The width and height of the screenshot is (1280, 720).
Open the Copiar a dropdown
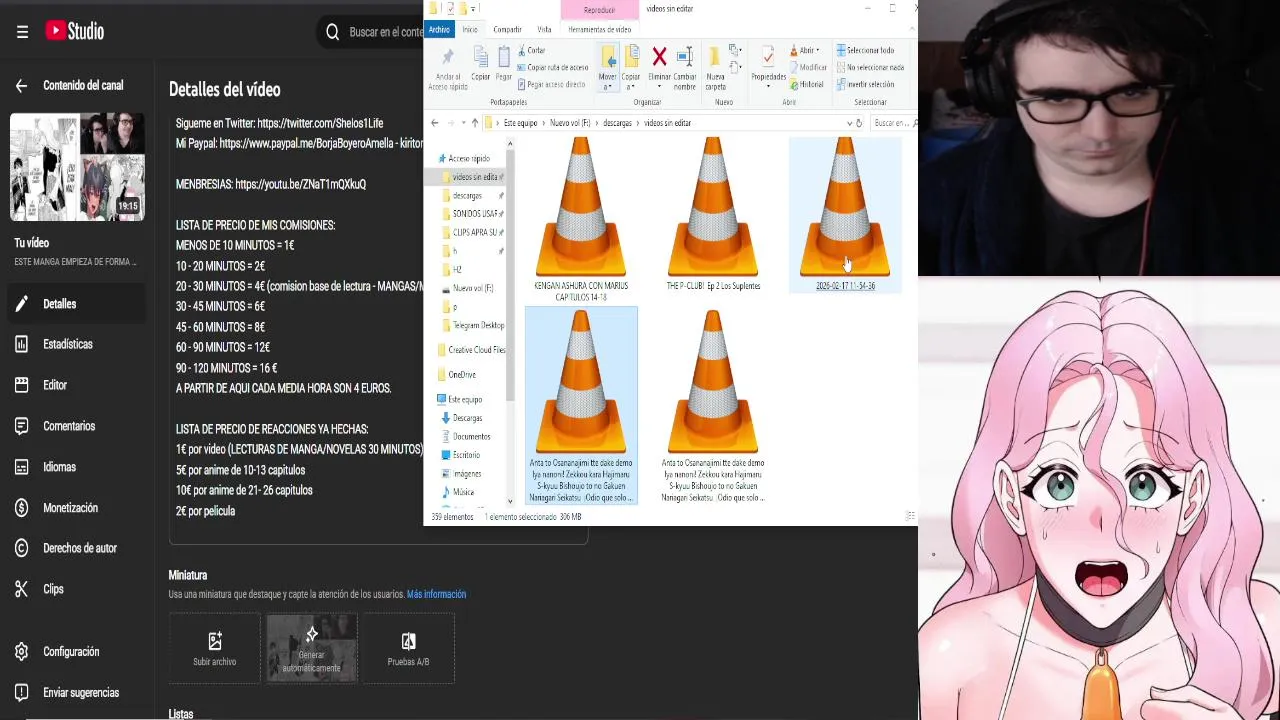tap(631, 68)
